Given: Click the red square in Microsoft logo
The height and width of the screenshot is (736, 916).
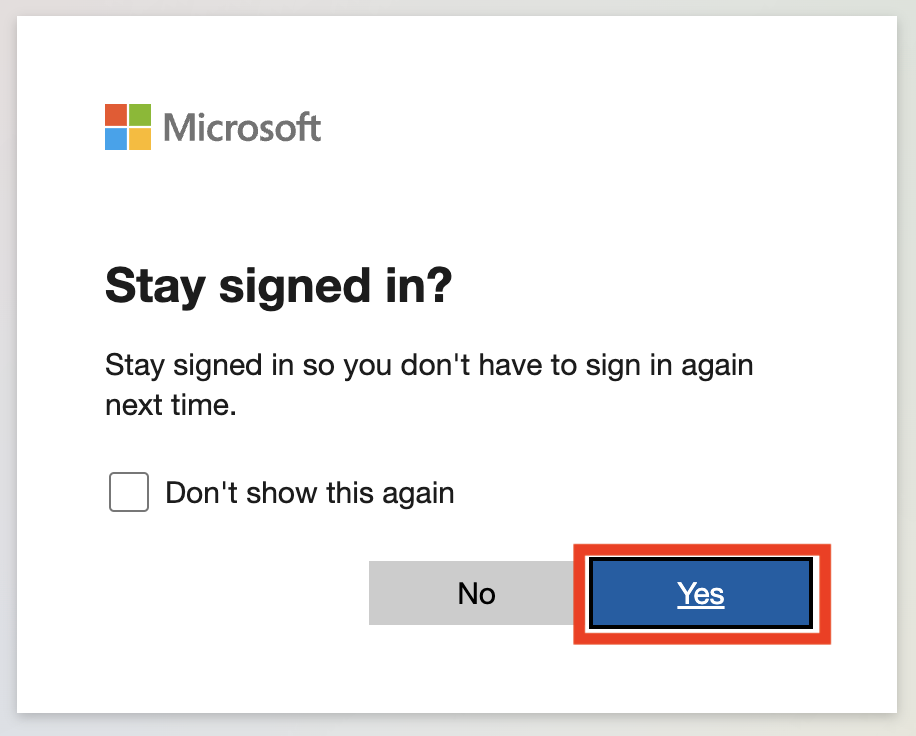Looking at the screenshot, I should pos(115,113).
